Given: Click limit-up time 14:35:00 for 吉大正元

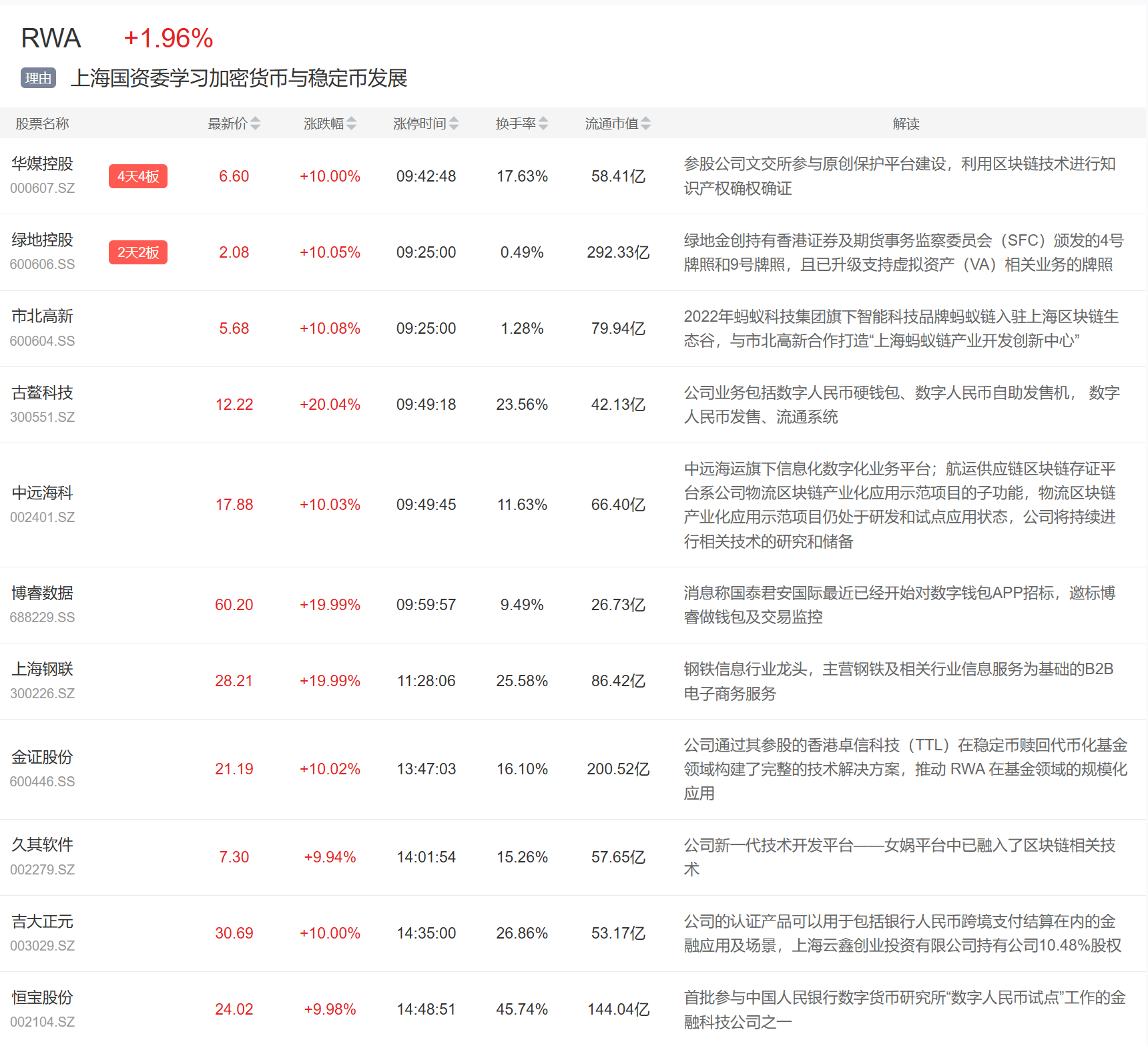Looking at the screenshot, I should [x=426, y=933].
